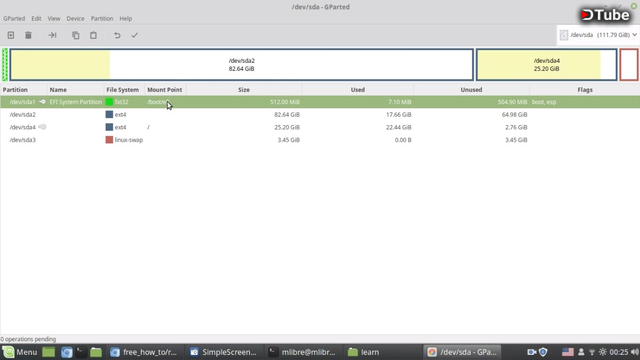
Task: Select the /dev/sda2 partition row
Action: point(320,115)
